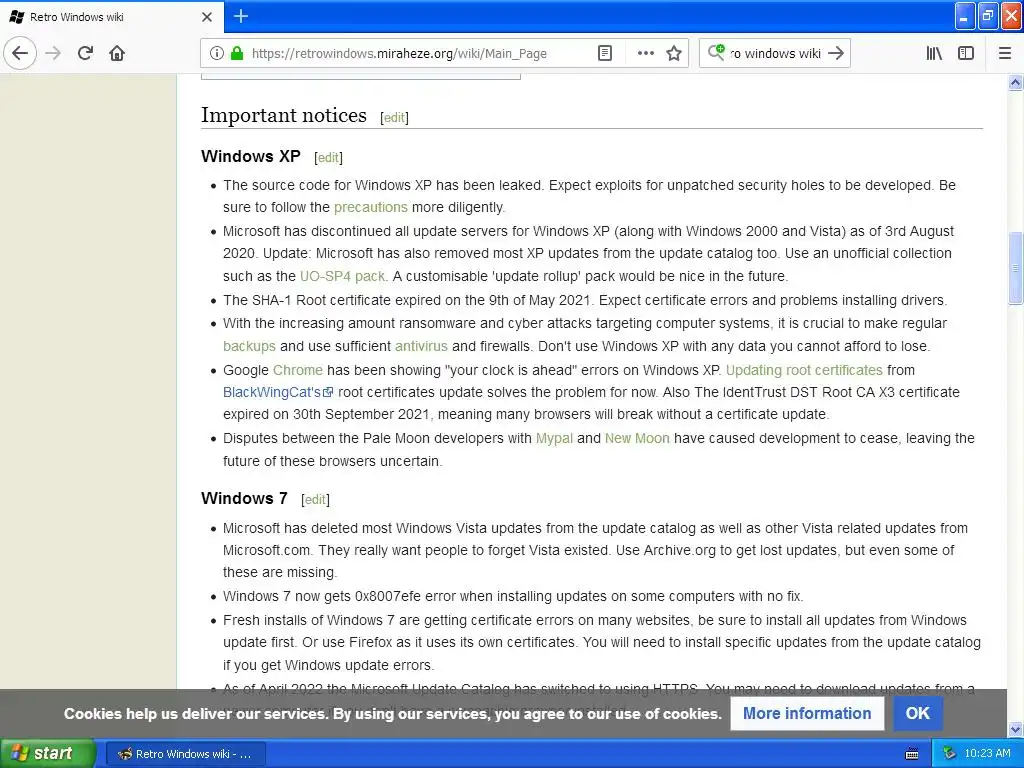Open the browser home page
Image resolution: width=1024 pixels, height=768 pixels.
[x=117, y=53]
